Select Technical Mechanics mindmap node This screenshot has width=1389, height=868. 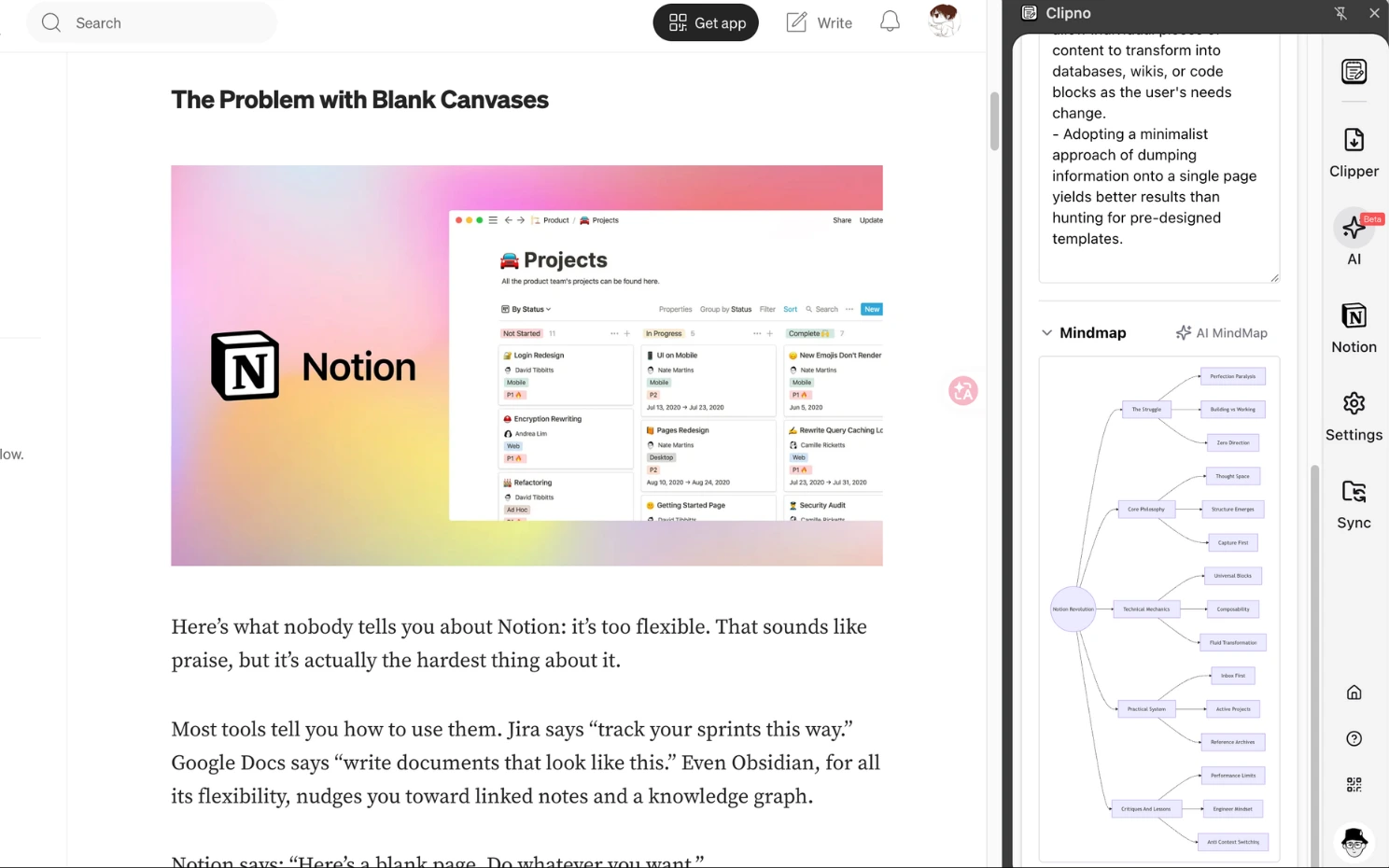(1146, 609)
